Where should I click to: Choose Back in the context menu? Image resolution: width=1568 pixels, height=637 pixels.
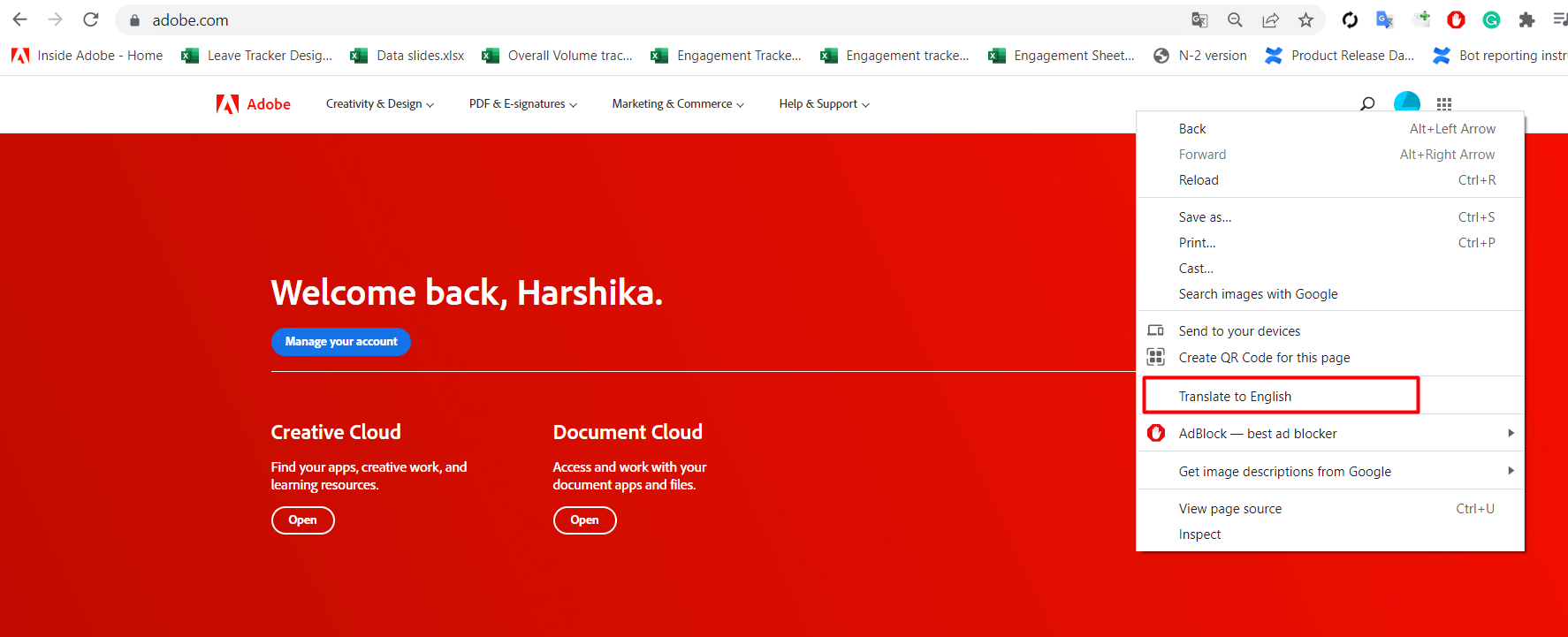coord(1330,129)
